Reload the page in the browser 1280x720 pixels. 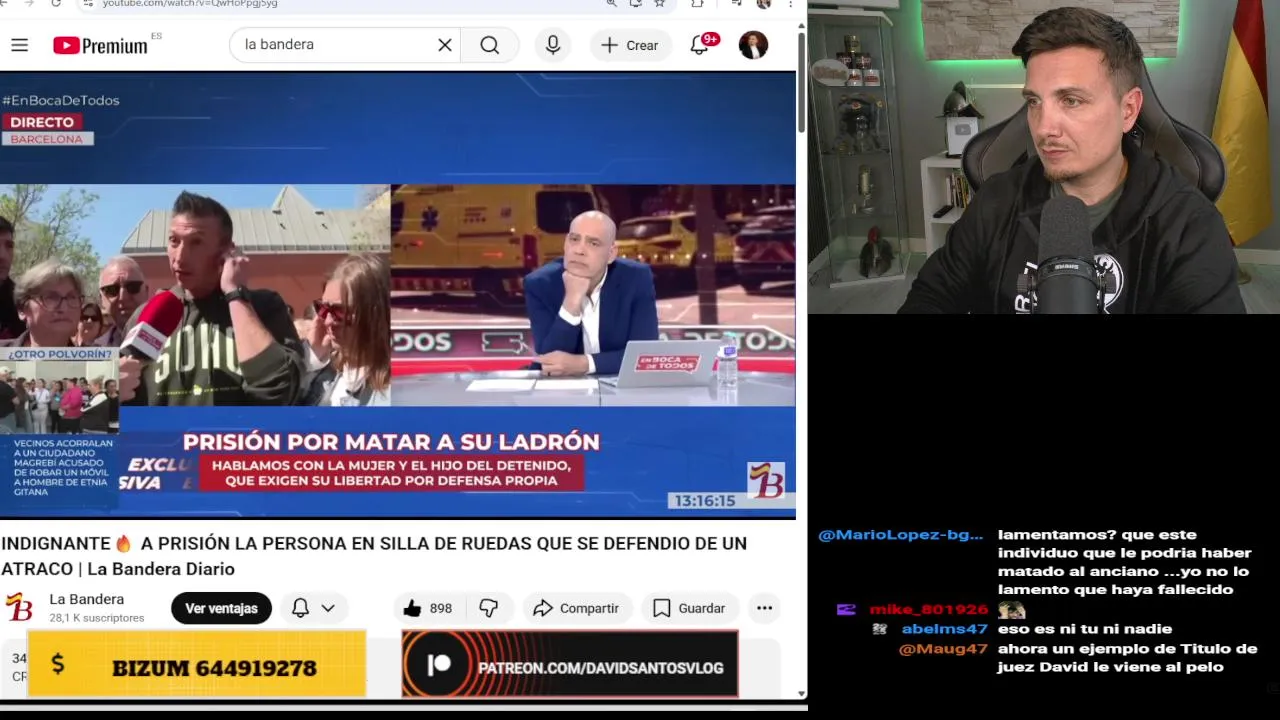pyautogui.click(x=55, y=4)
